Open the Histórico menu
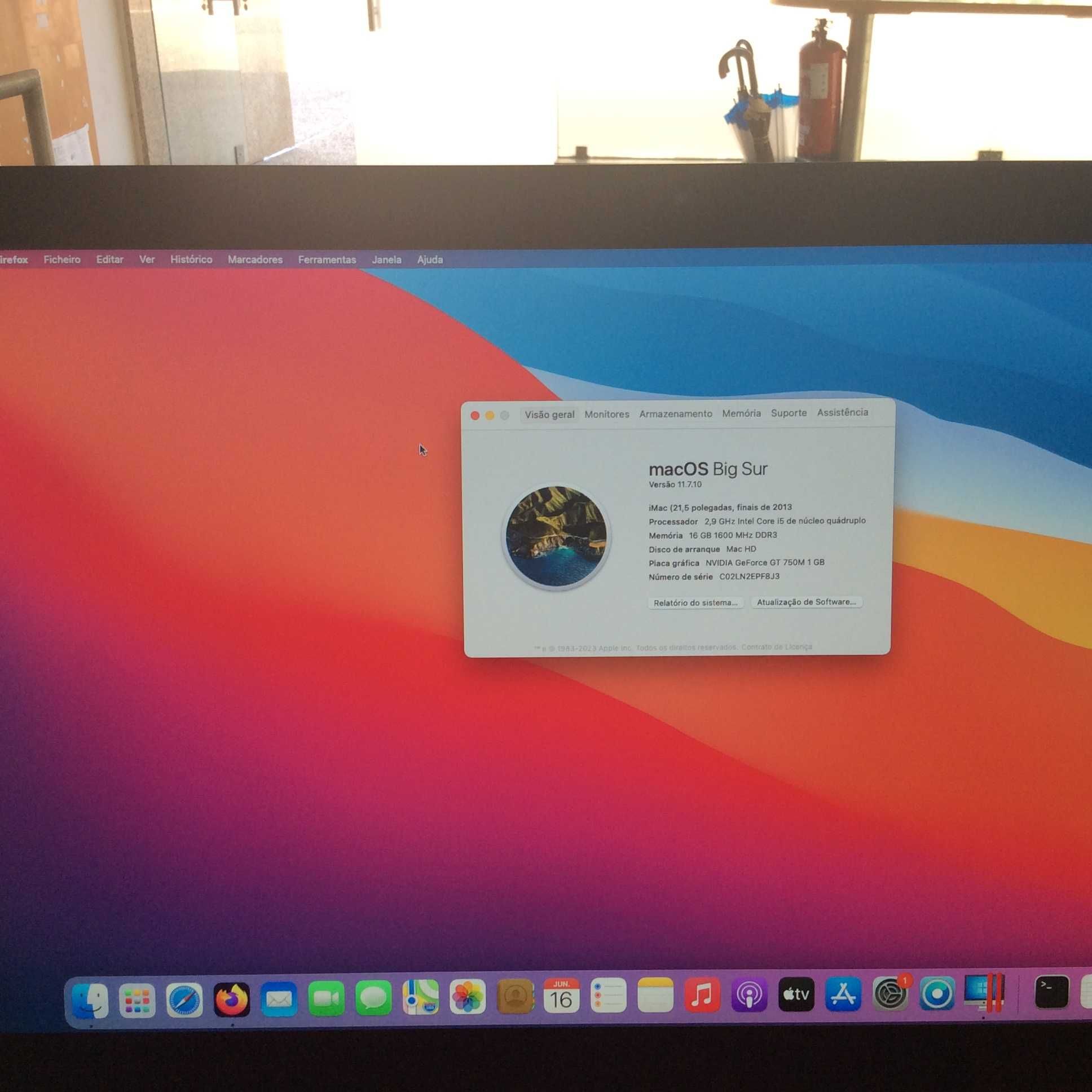The image size is (1092, 1092). 192,259
